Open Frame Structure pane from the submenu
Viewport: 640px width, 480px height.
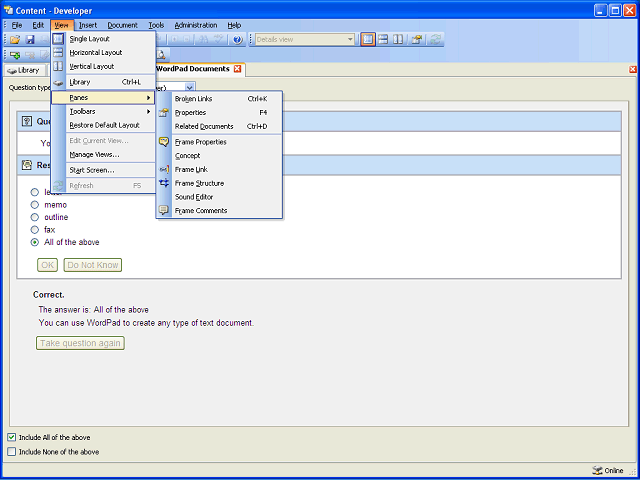click(219, 183)
